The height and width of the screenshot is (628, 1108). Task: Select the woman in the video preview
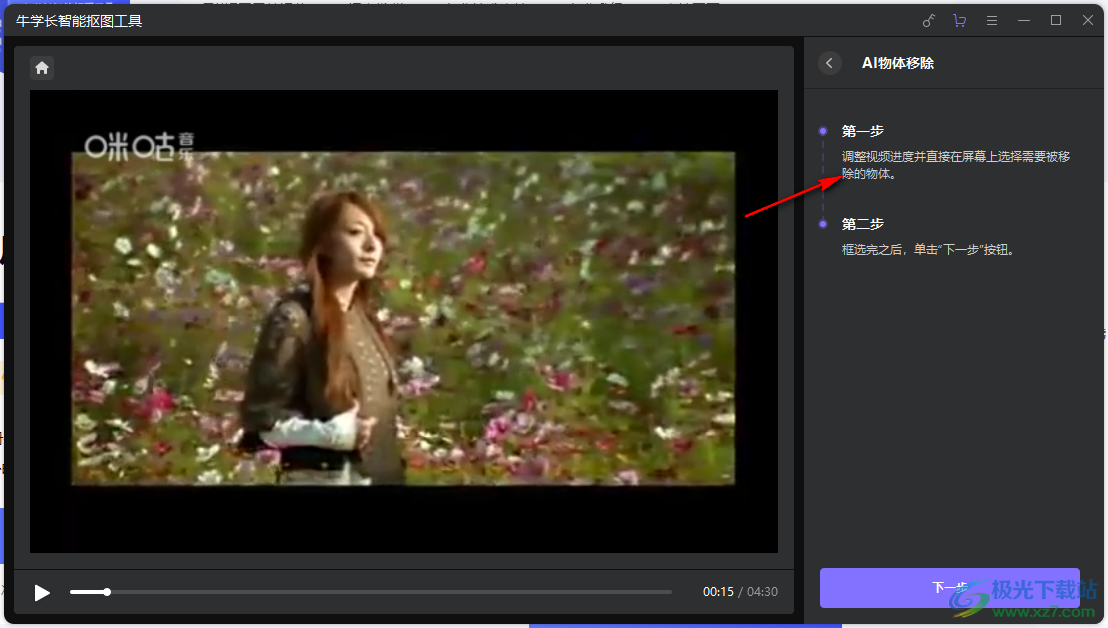pos(320,340)
